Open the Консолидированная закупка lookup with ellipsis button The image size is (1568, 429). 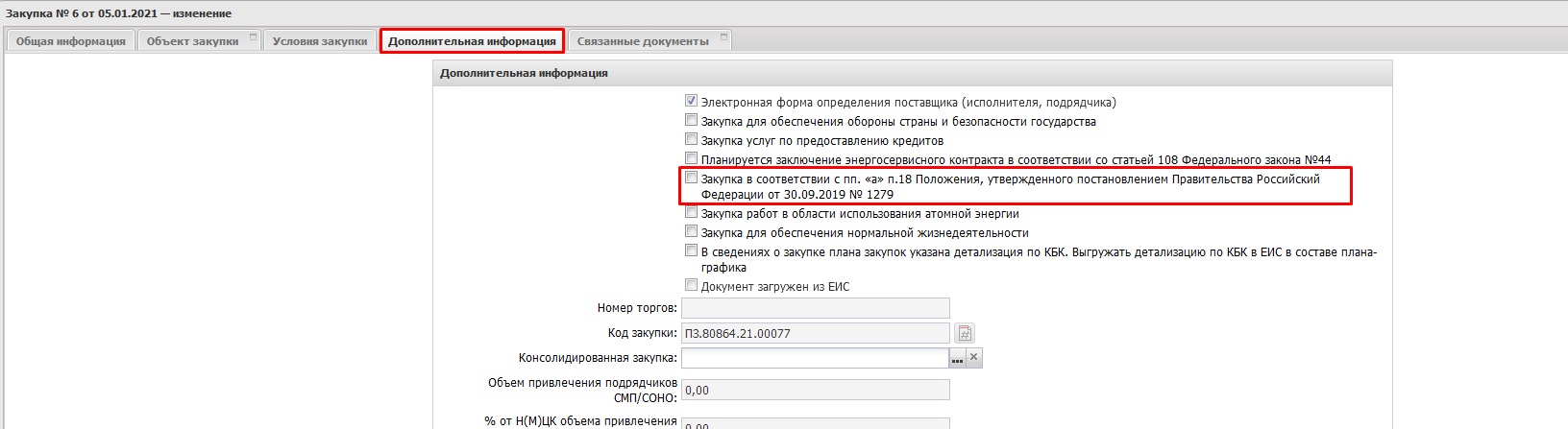[956, 357]
